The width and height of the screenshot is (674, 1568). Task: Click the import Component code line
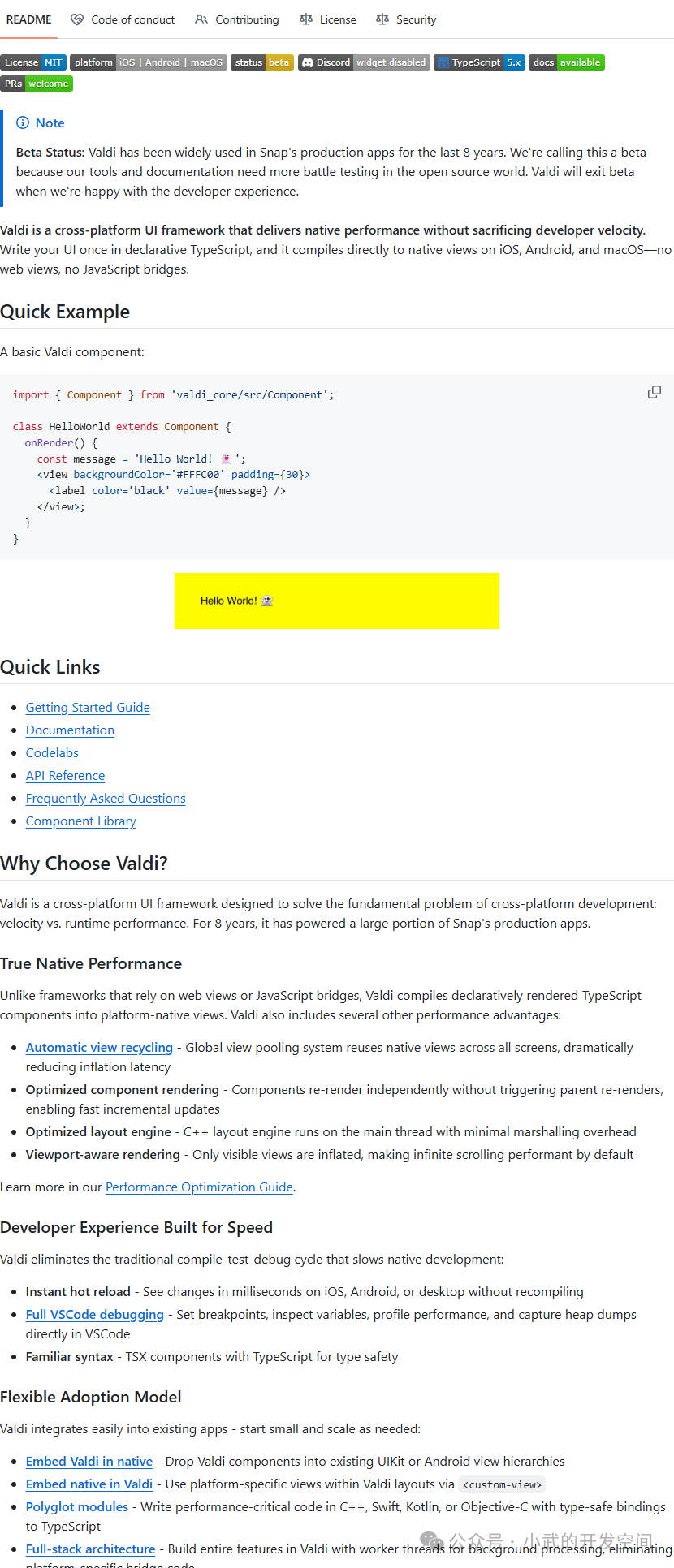point(173,395)
